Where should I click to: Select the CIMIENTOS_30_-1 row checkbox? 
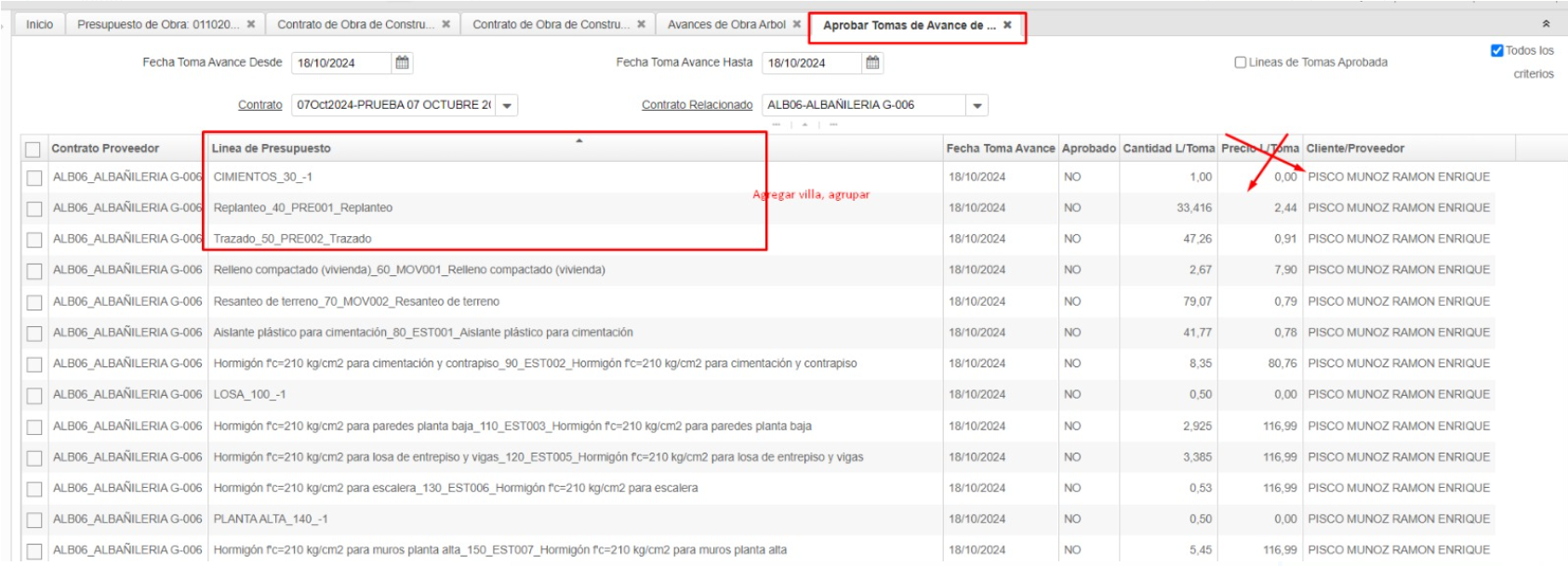34,178
